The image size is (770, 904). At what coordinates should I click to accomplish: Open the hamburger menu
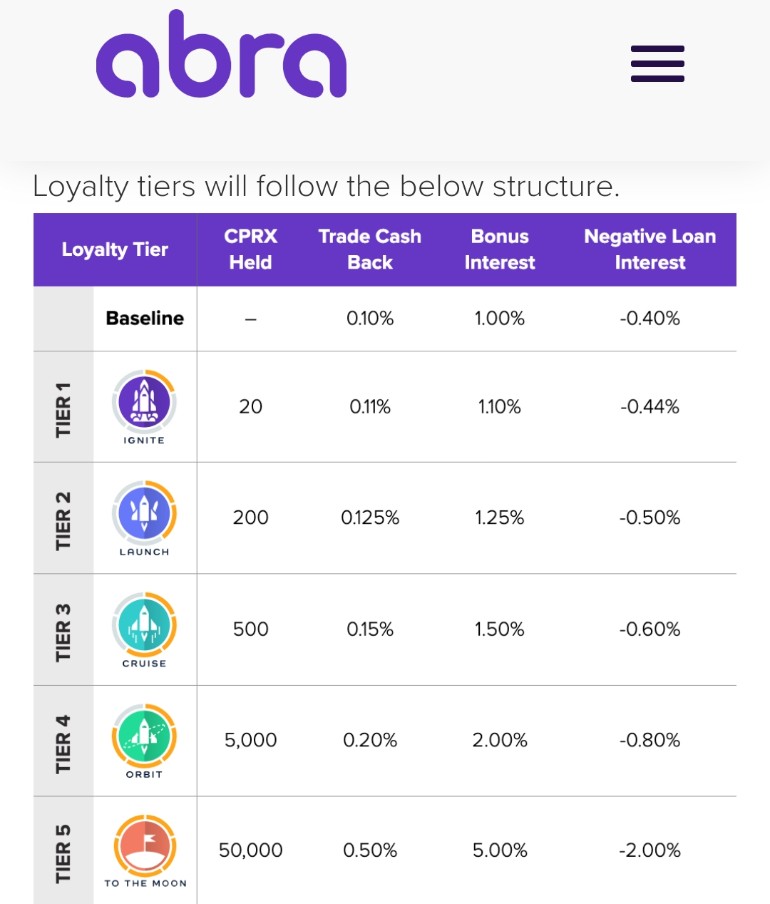658,63
